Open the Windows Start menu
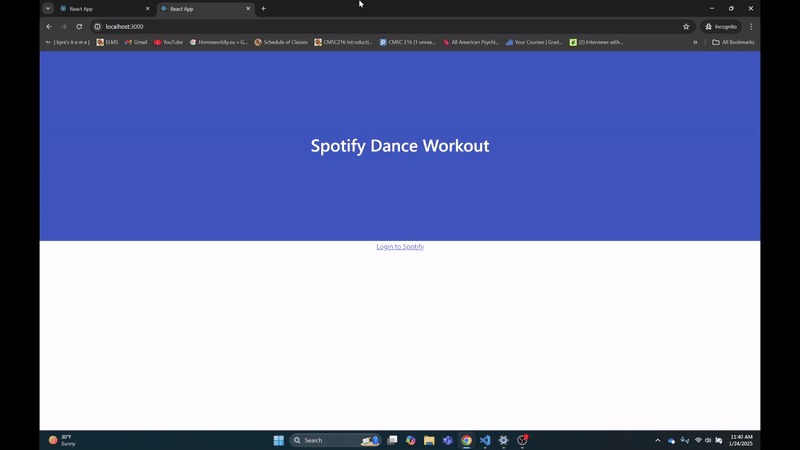The width and height of the screenshot is (800, 450). coord(279,440)
